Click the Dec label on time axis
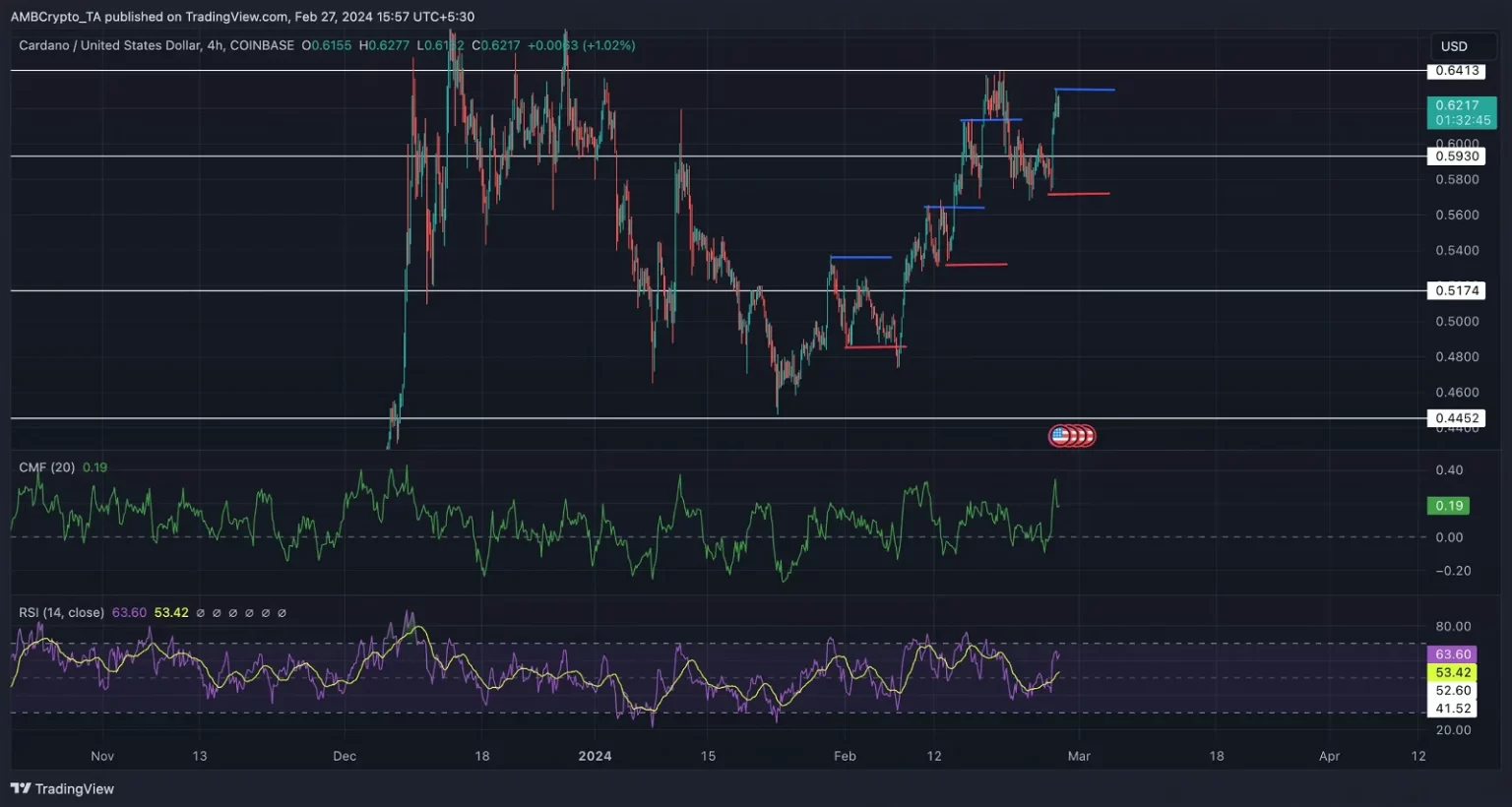The image size is (1512, 807). tap(345, 756)
